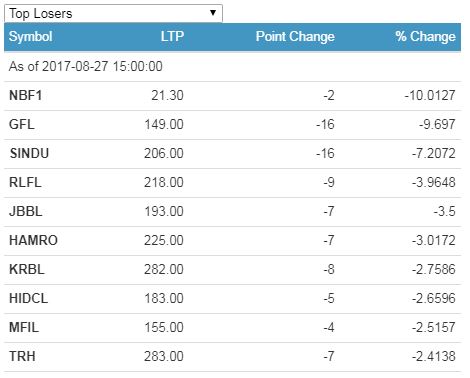Open the HIDCL symbol link
470x378 pixels.
tap(29, 299)
